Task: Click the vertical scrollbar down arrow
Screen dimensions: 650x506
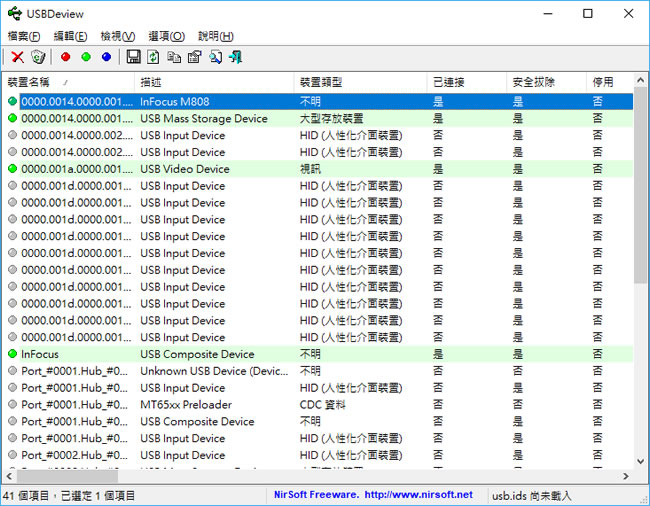Action: point(641,462)
